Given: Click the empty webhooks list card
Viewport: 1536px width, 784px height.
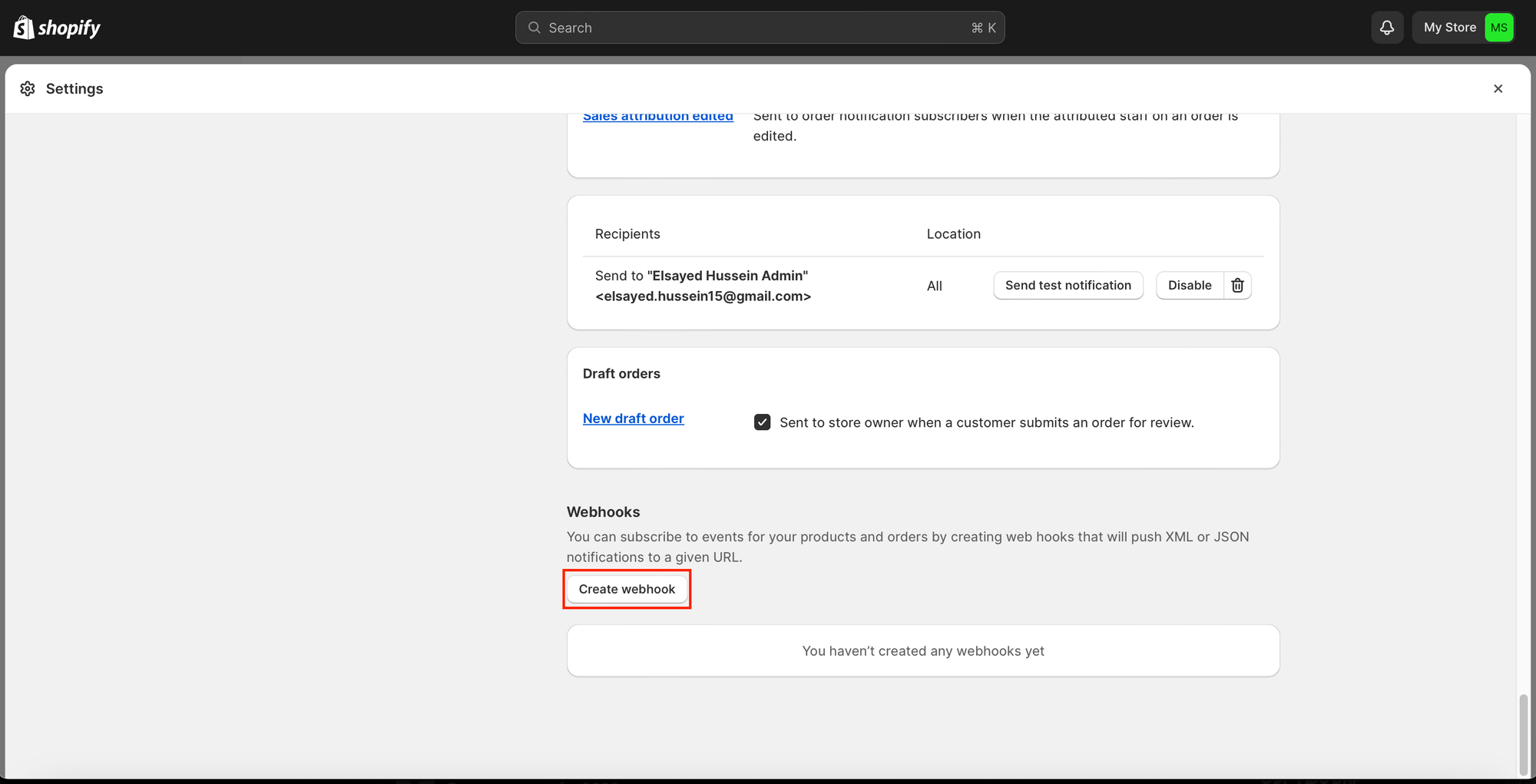Looking at the screenshot, I should point(922,651).
